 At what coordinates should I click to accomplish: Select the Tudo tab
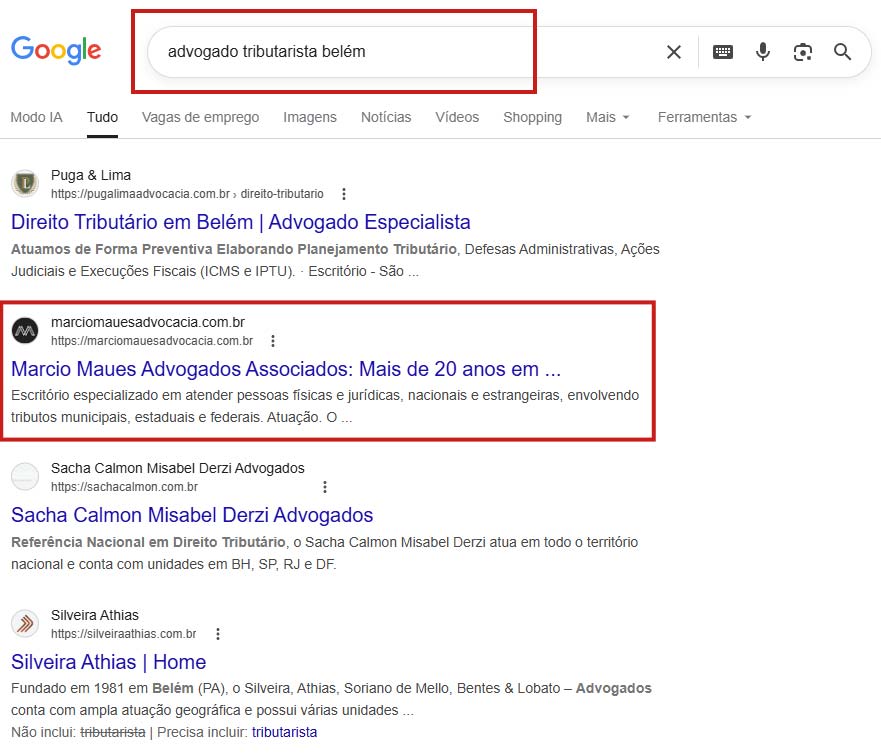[102, 117]
